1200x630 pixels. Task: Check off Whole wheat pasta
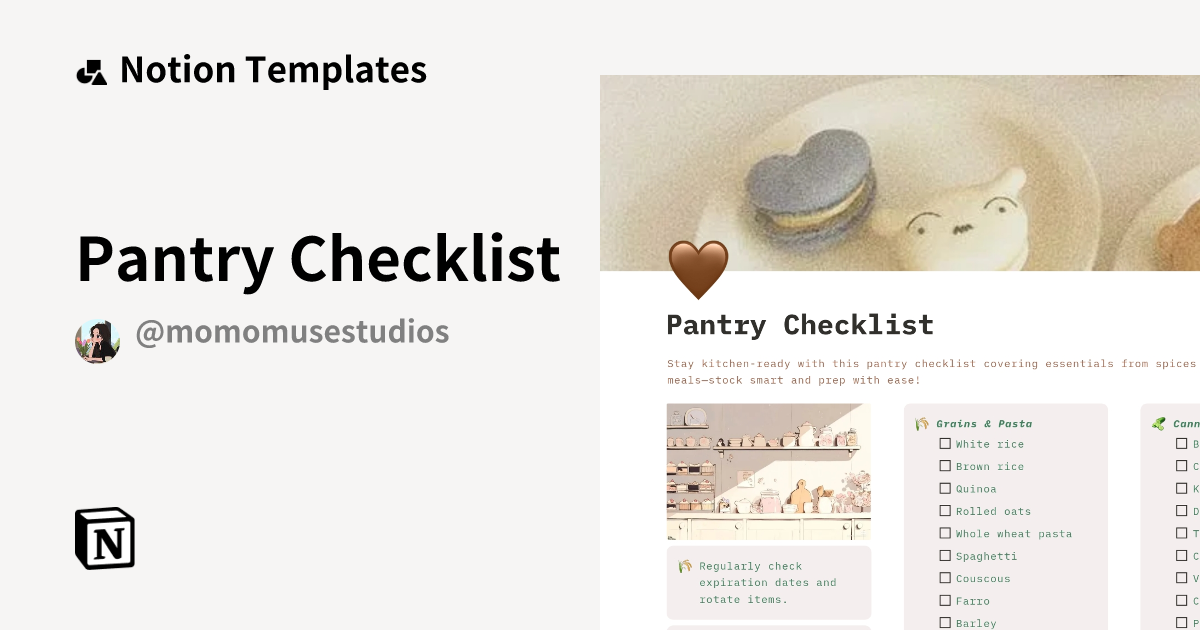point(945,533)
